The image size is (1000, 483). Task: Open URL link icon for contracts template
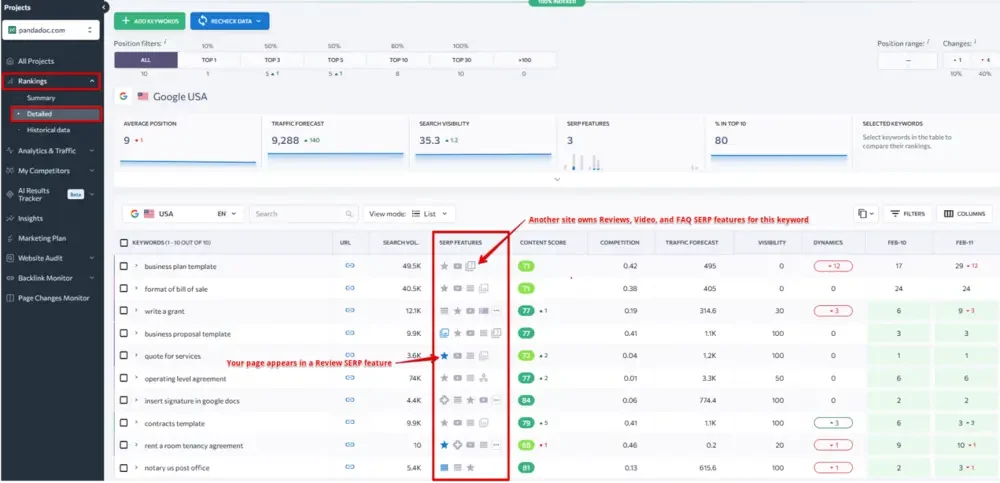tap(349, 422)
